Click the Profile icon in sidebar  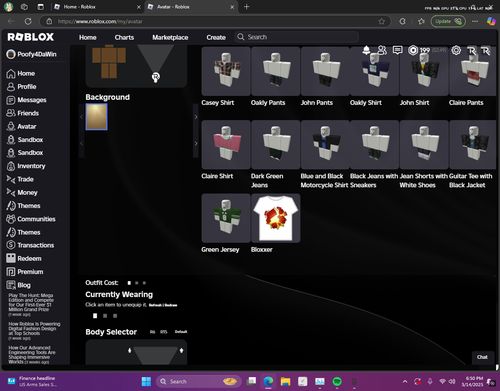coord(11,87)
